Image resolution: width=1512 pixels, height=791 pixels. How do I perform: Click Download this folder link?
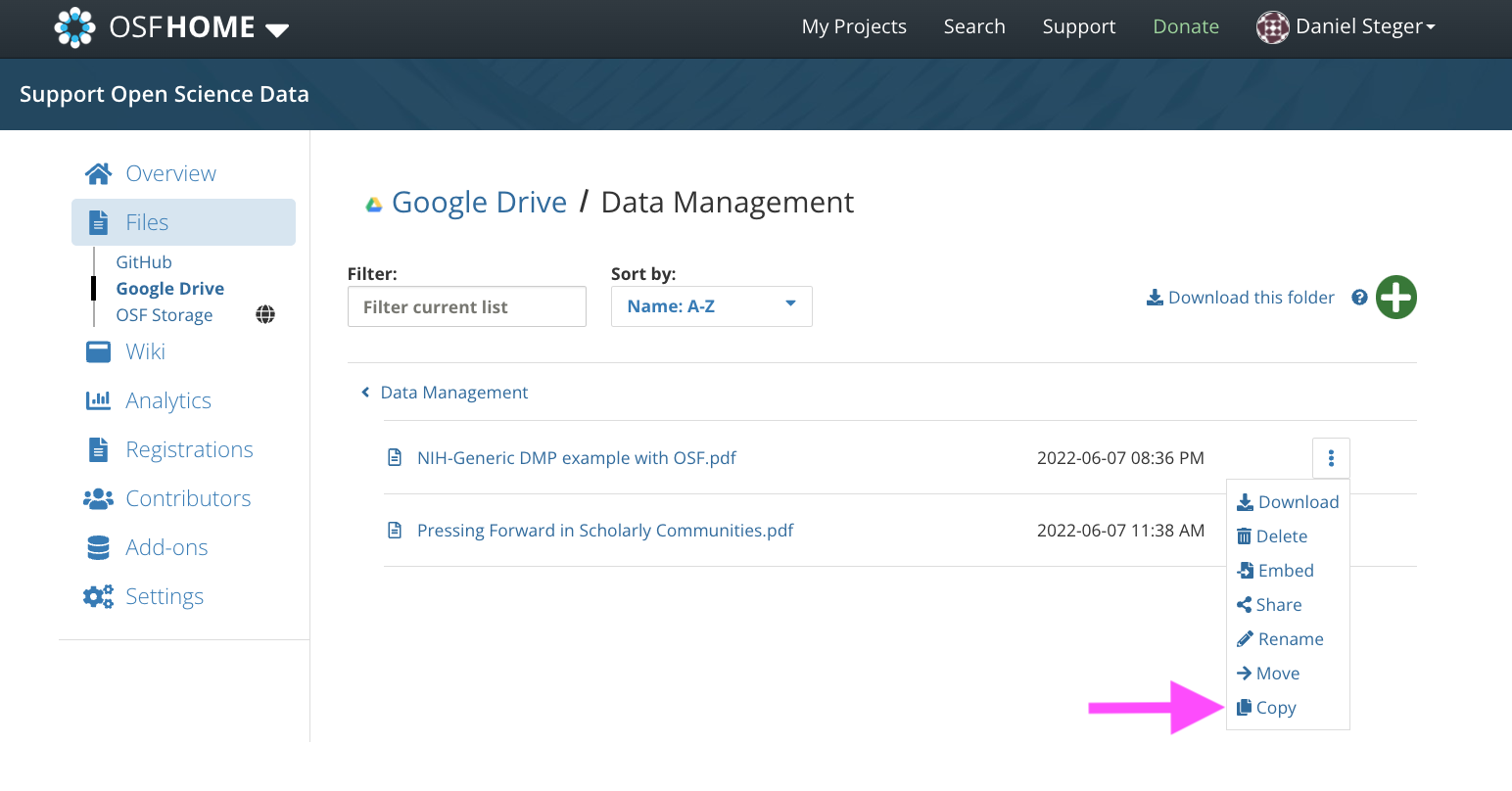[1241, 298]
